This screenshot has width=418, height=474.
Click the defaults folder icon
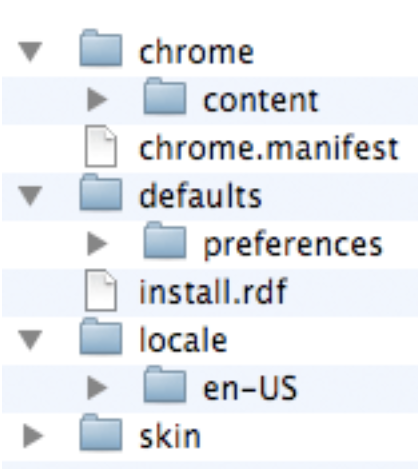click(x=101, y=192)
